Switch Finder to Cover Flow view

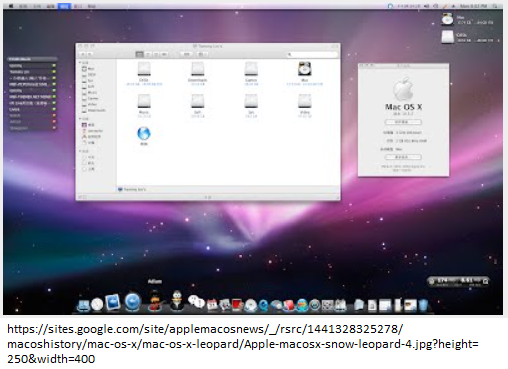pyautogui.click(x=164, y=54)
